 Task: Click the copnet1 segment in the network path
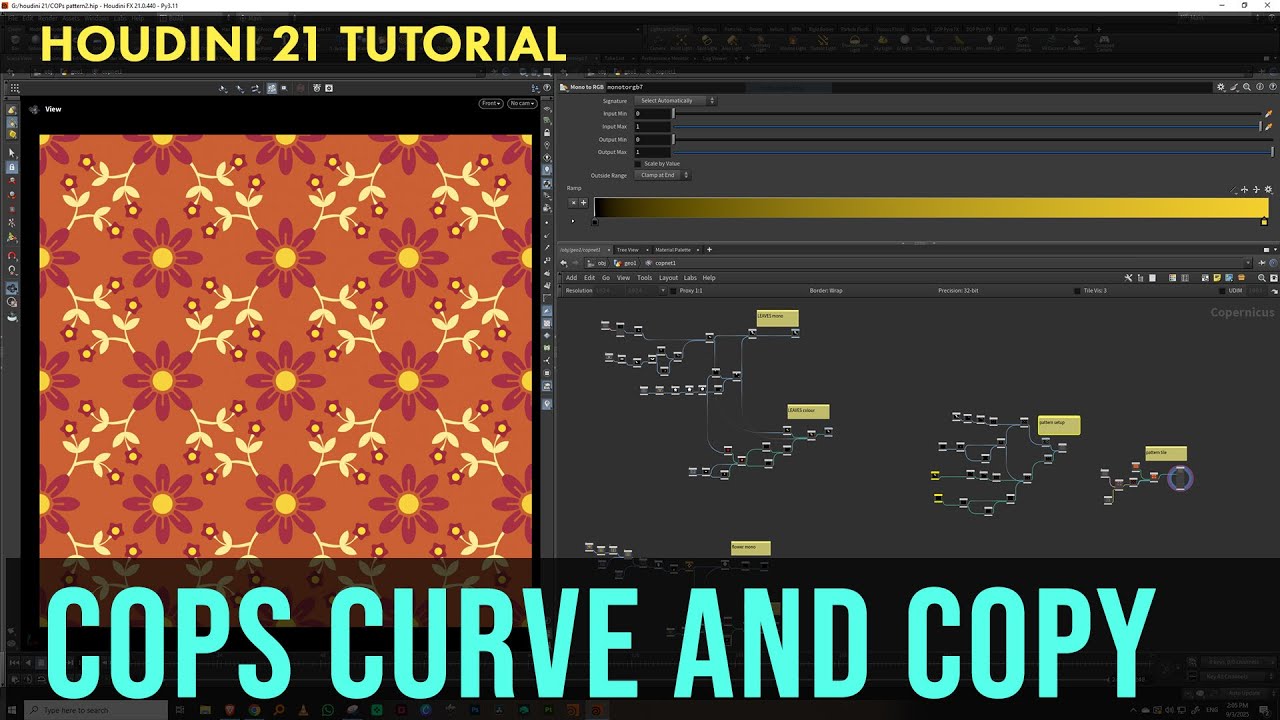[x=665, y=263]
